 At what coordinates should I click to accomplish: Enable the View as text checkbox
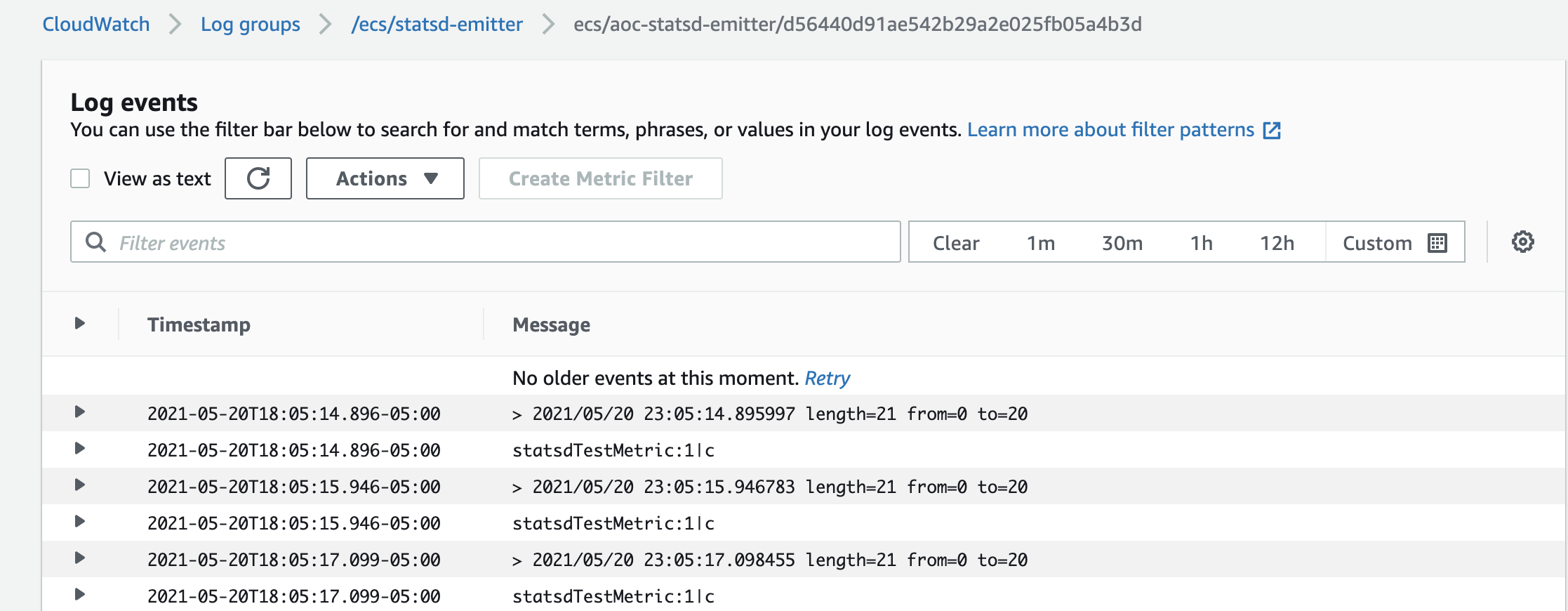81,178
